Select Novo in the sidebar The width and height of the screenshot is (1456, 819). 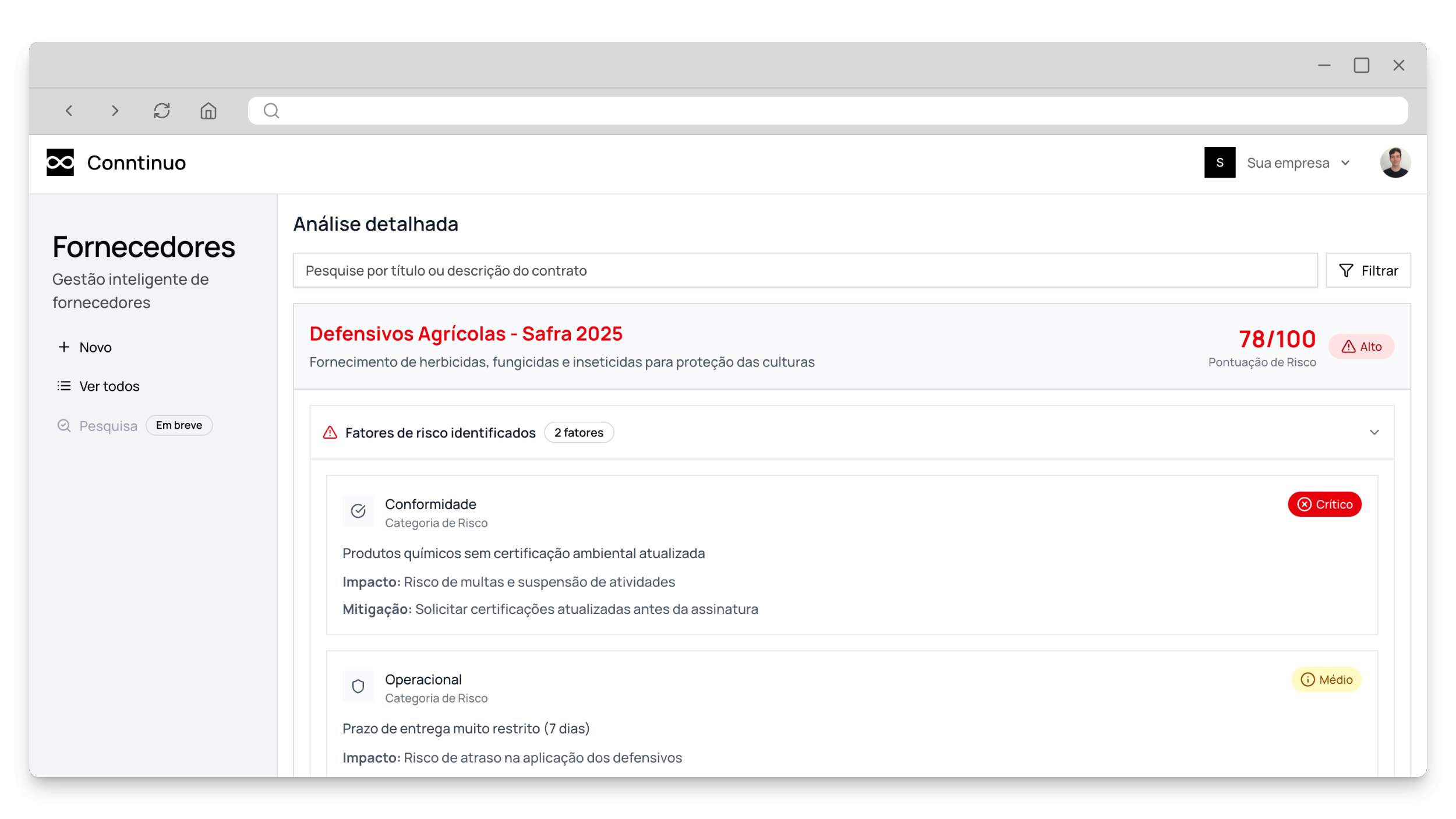coord(85,347)
